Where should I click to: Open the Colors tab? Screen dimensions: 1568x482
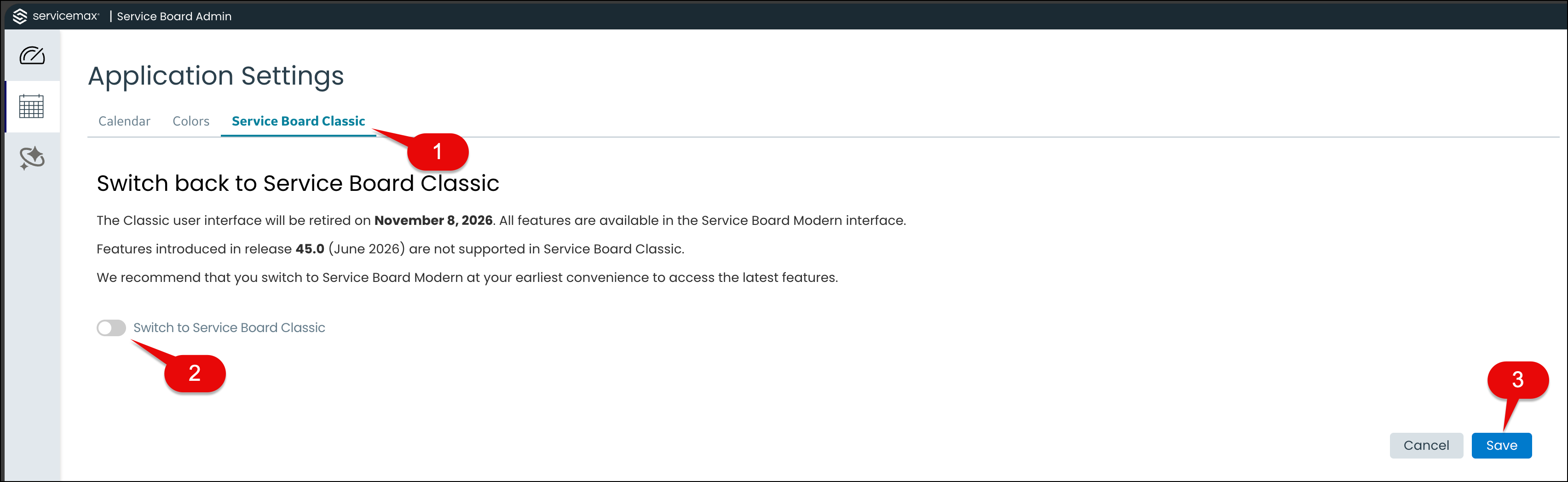pyautogui.click(x=191, y=121)
